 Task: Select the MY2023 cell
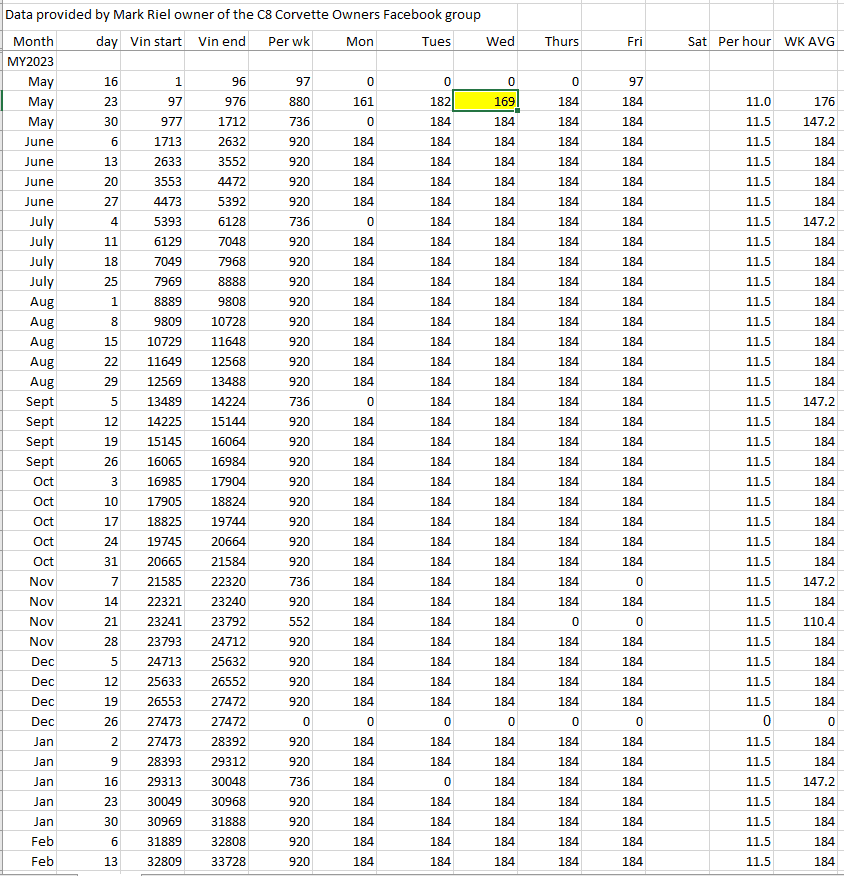(30, 61)
